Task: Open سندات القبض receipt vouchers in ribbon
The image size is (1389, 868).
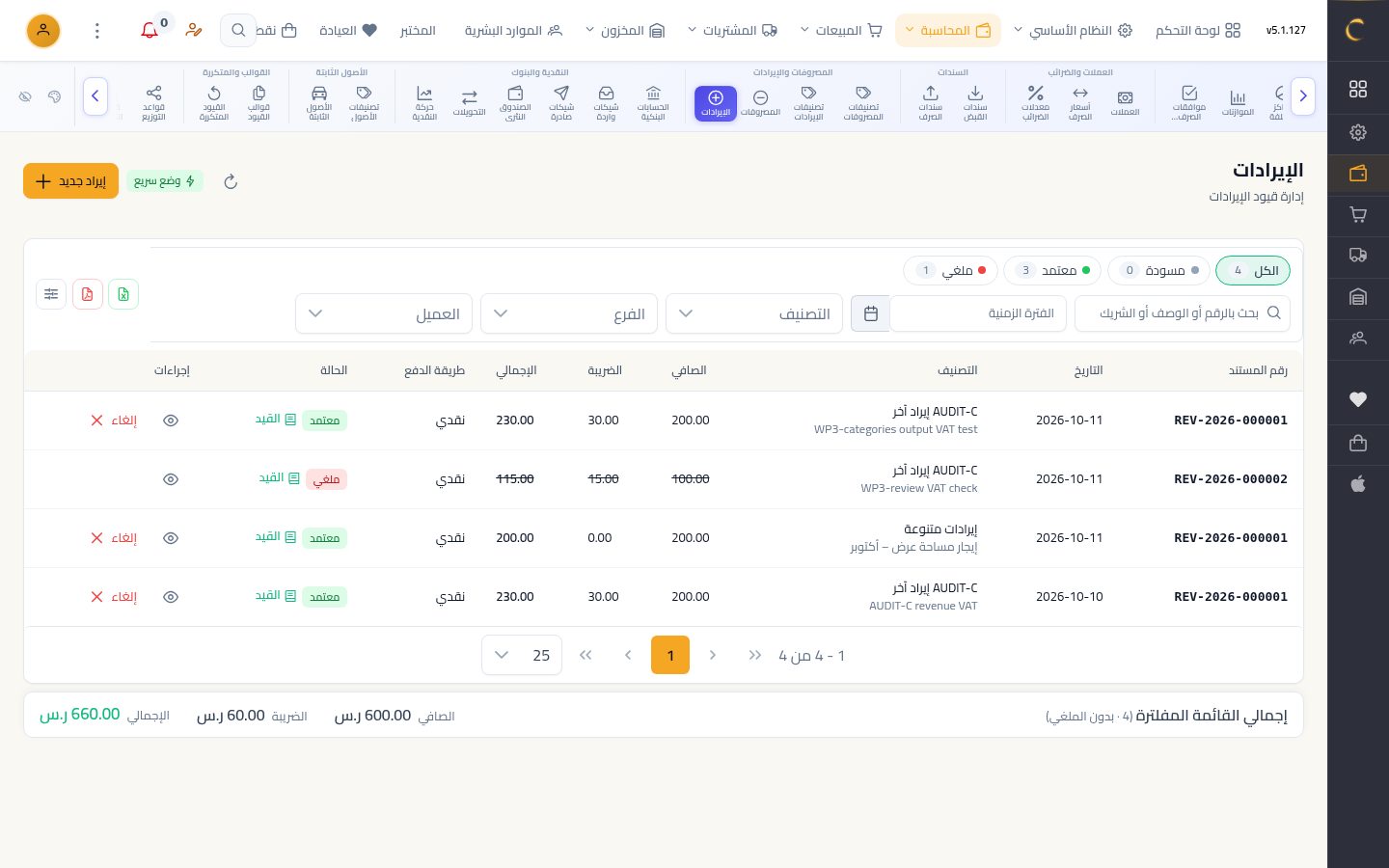Action: click(975, 102)
